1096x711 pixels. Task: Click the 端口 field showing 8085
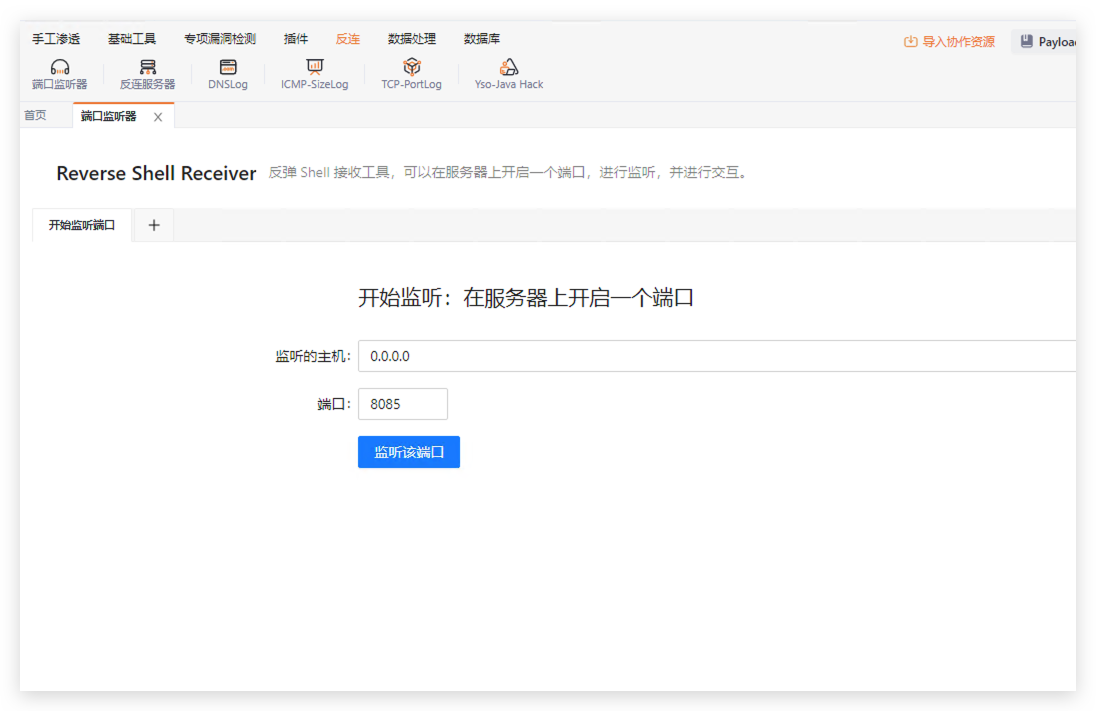402,404
